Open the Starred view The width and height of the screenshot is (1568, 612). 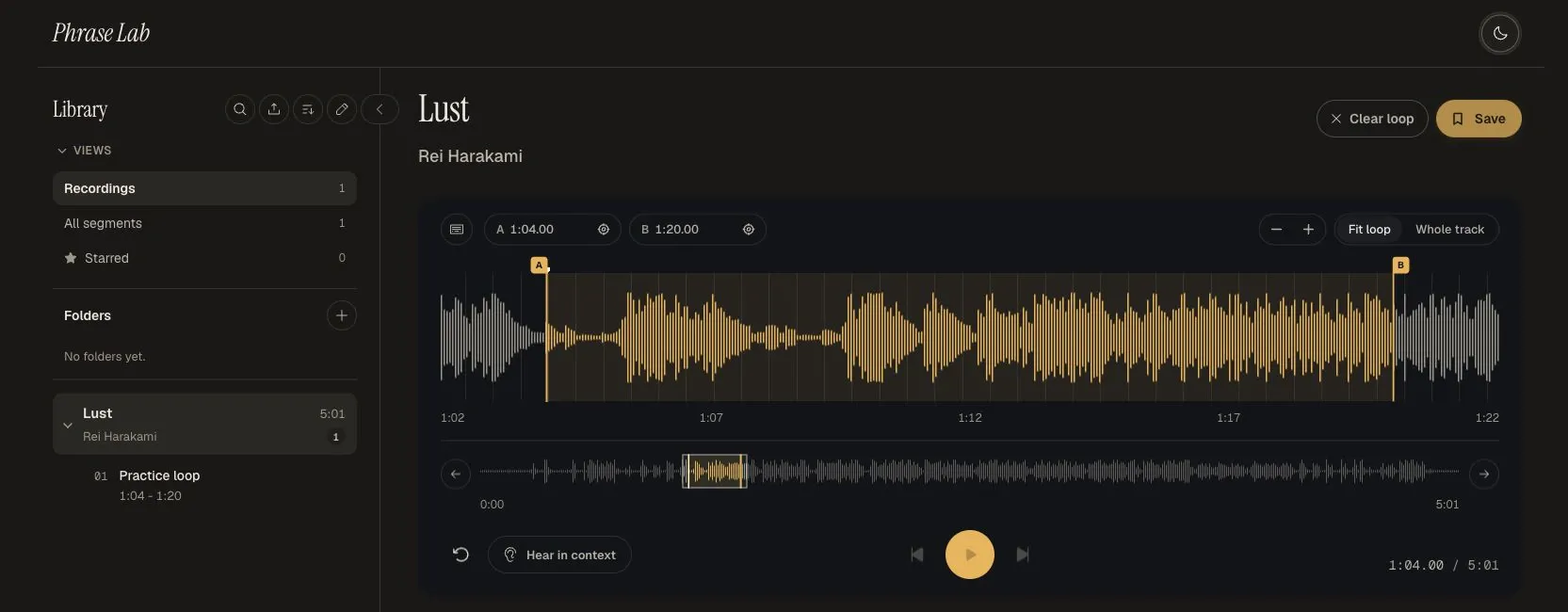click(x=204, y=258)
